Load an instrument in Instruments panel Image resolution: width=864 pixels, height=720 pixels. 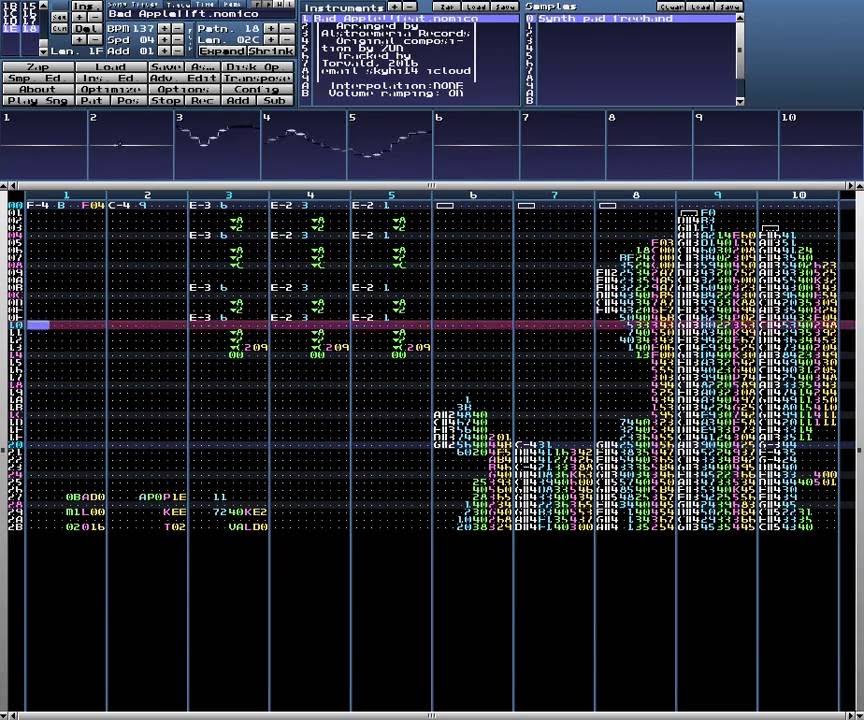tap(476, 7)
